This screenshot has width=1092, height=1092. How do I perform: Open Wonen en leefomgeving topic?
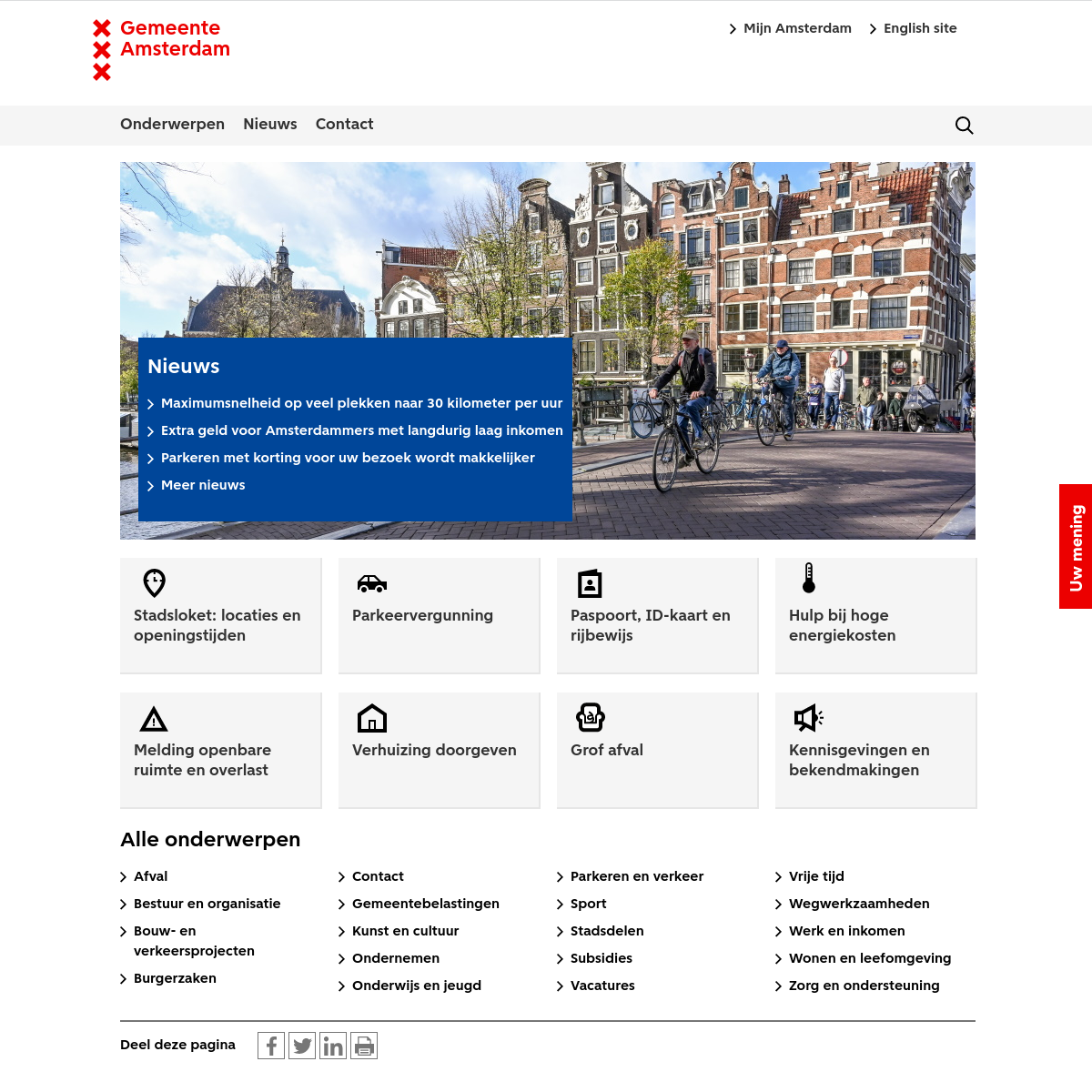tap(864, 958)
